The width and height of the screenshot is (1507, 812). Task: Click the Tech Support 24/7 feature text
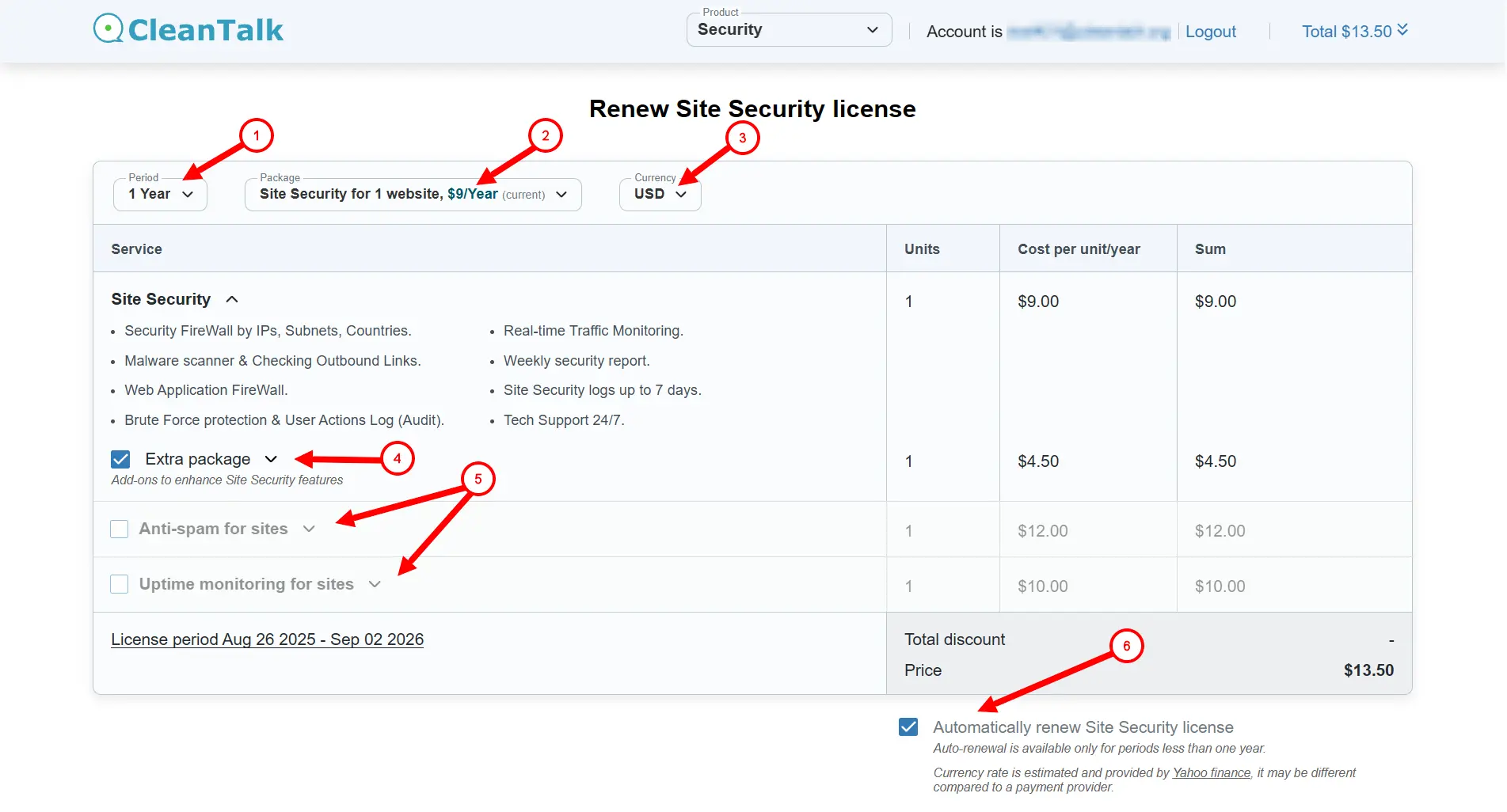[564, 420]
